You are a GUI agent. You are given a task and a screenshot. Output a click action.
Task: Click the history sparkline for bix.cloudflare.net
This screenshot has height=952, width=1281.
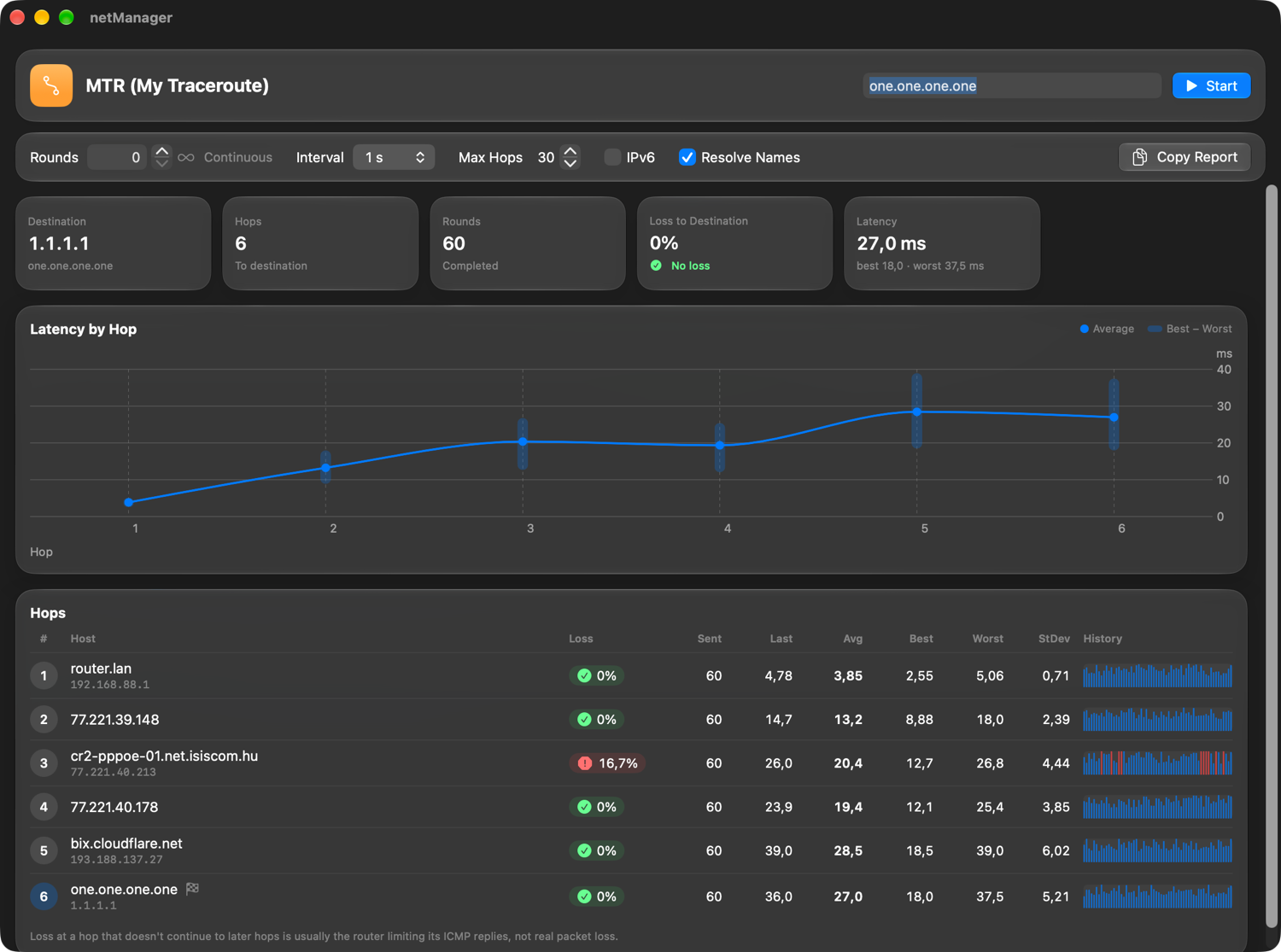(x=1157, y=850)
